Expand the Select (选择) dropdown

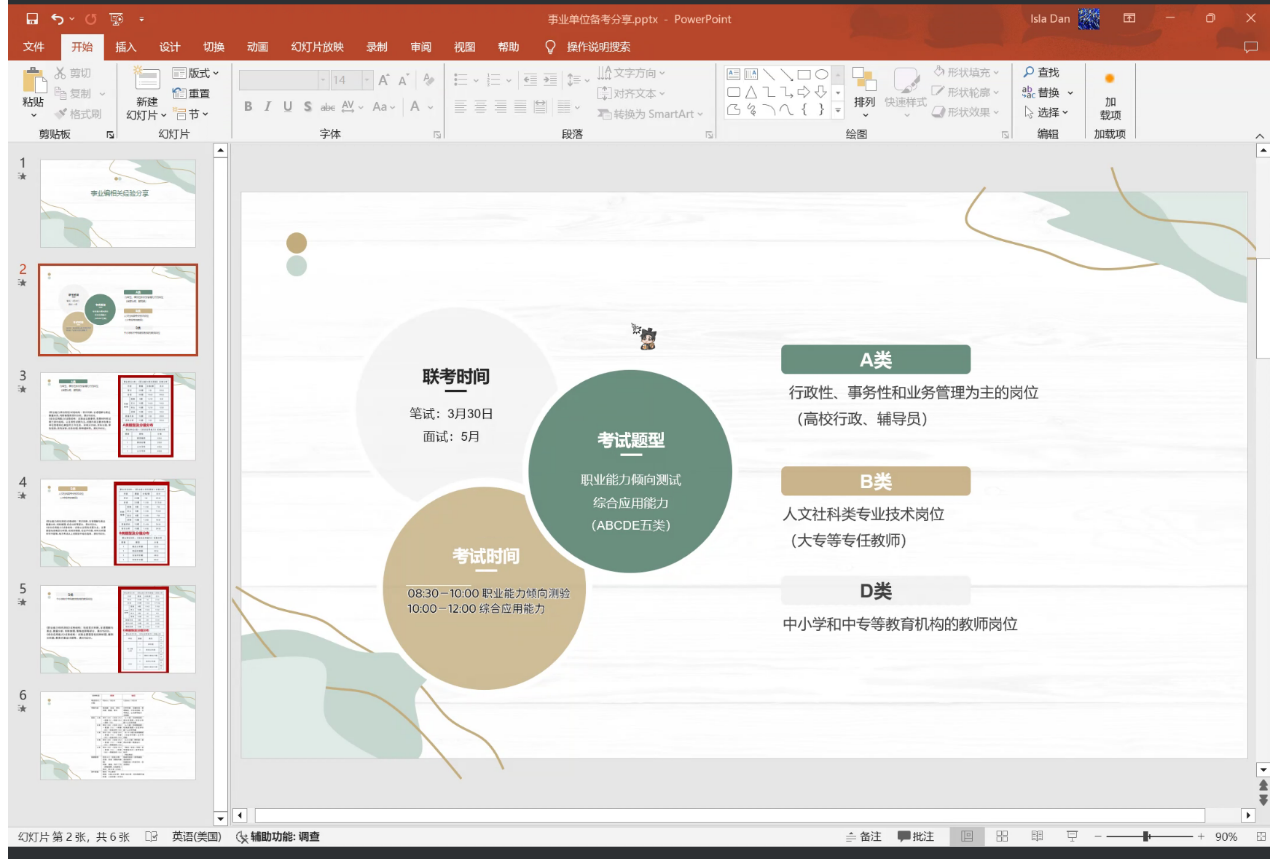[1046, 113]
